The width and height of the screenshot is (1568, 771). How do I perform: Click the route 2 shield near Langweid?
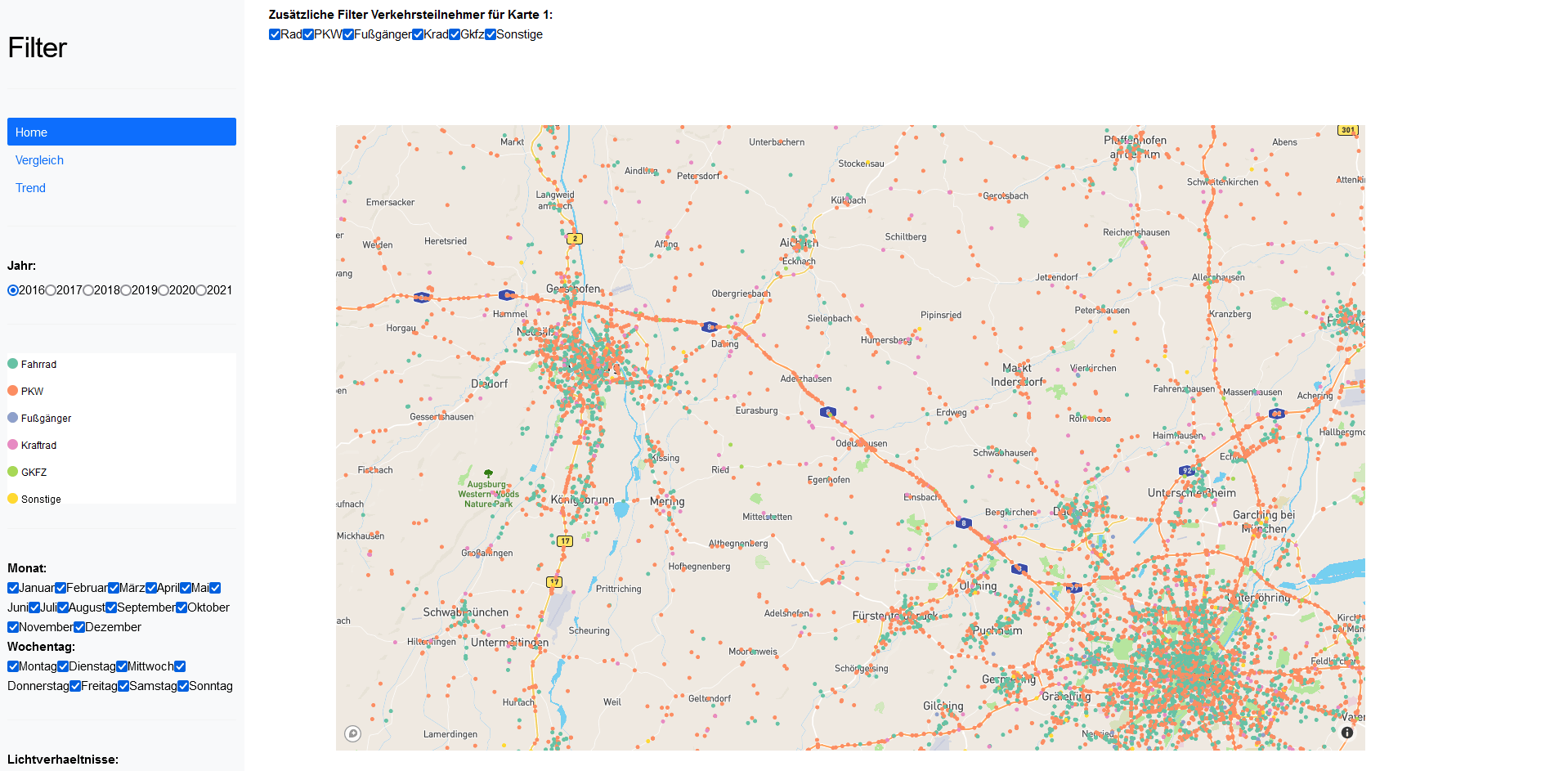pyautogui.click(x=575, y=239)
